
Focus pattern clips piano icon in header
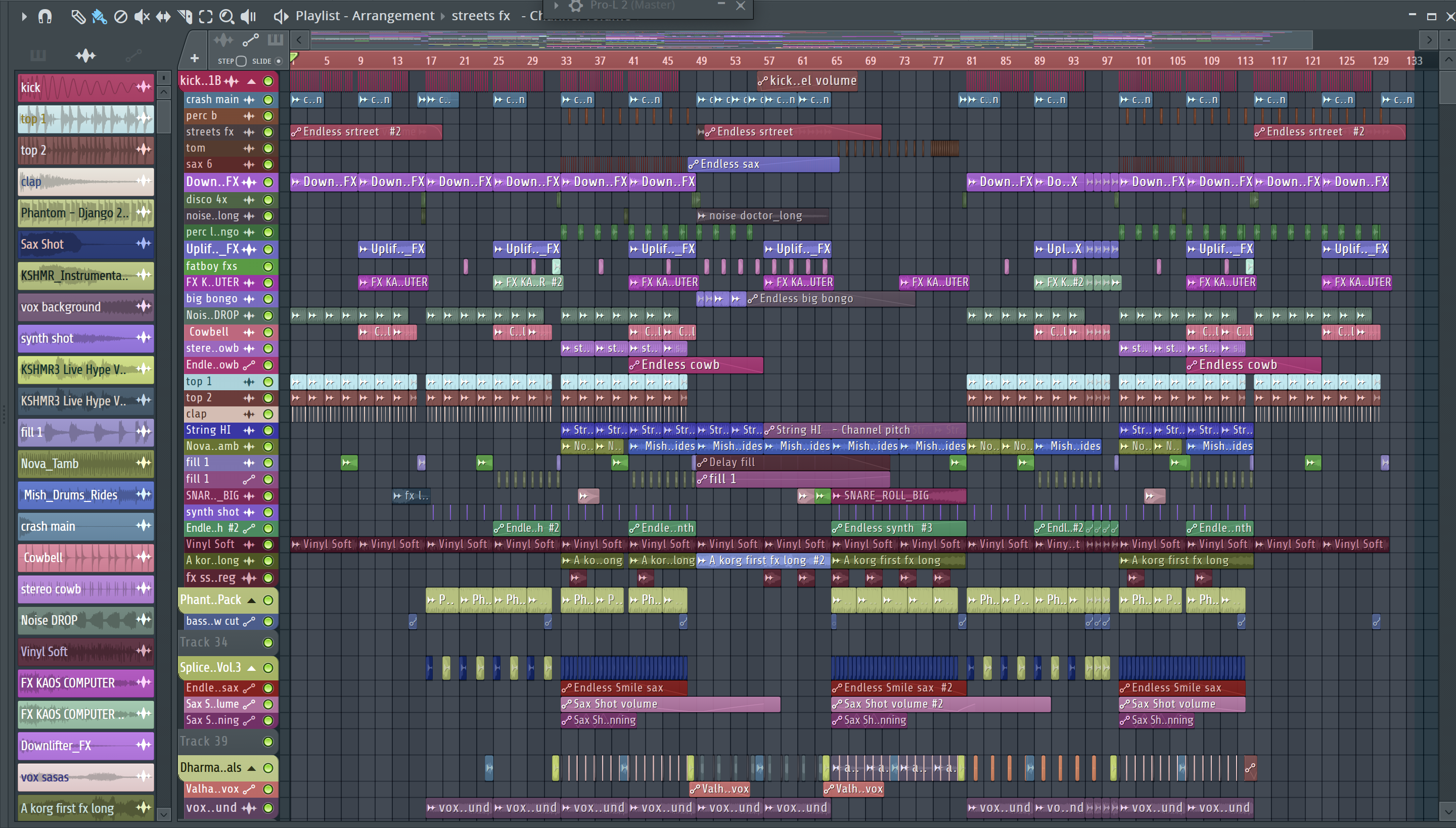[x=275, y=40]
